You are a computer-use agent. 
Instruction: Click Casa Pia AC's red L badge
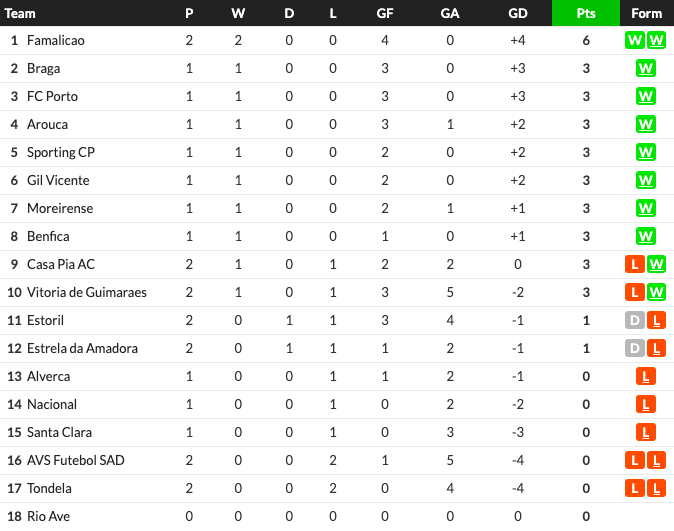click(x=635, y=264)
